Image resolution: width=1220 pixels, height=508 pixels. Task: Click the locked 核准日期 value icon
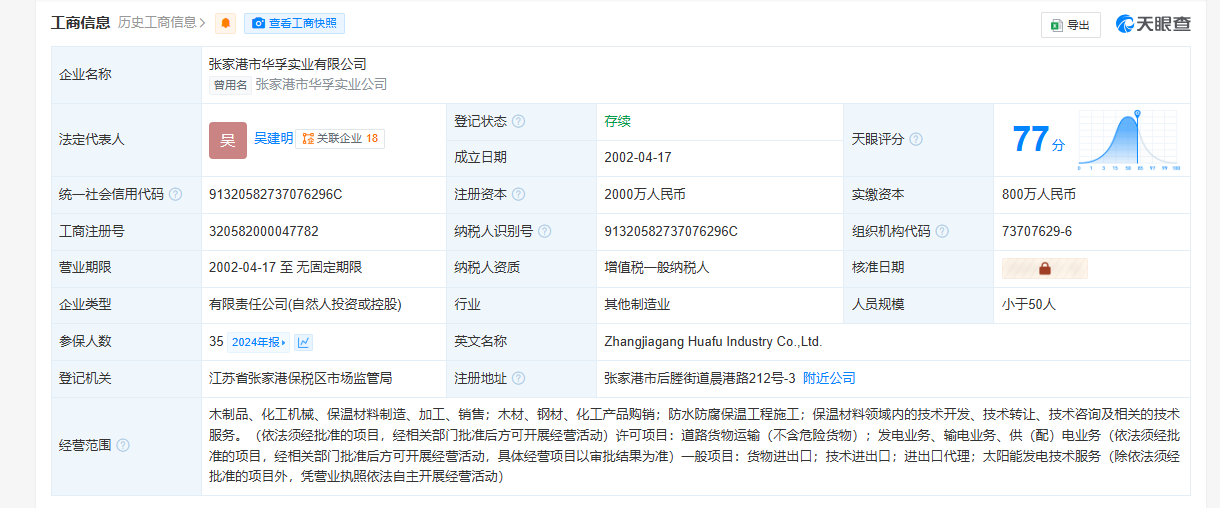[x=1044, y=268]
